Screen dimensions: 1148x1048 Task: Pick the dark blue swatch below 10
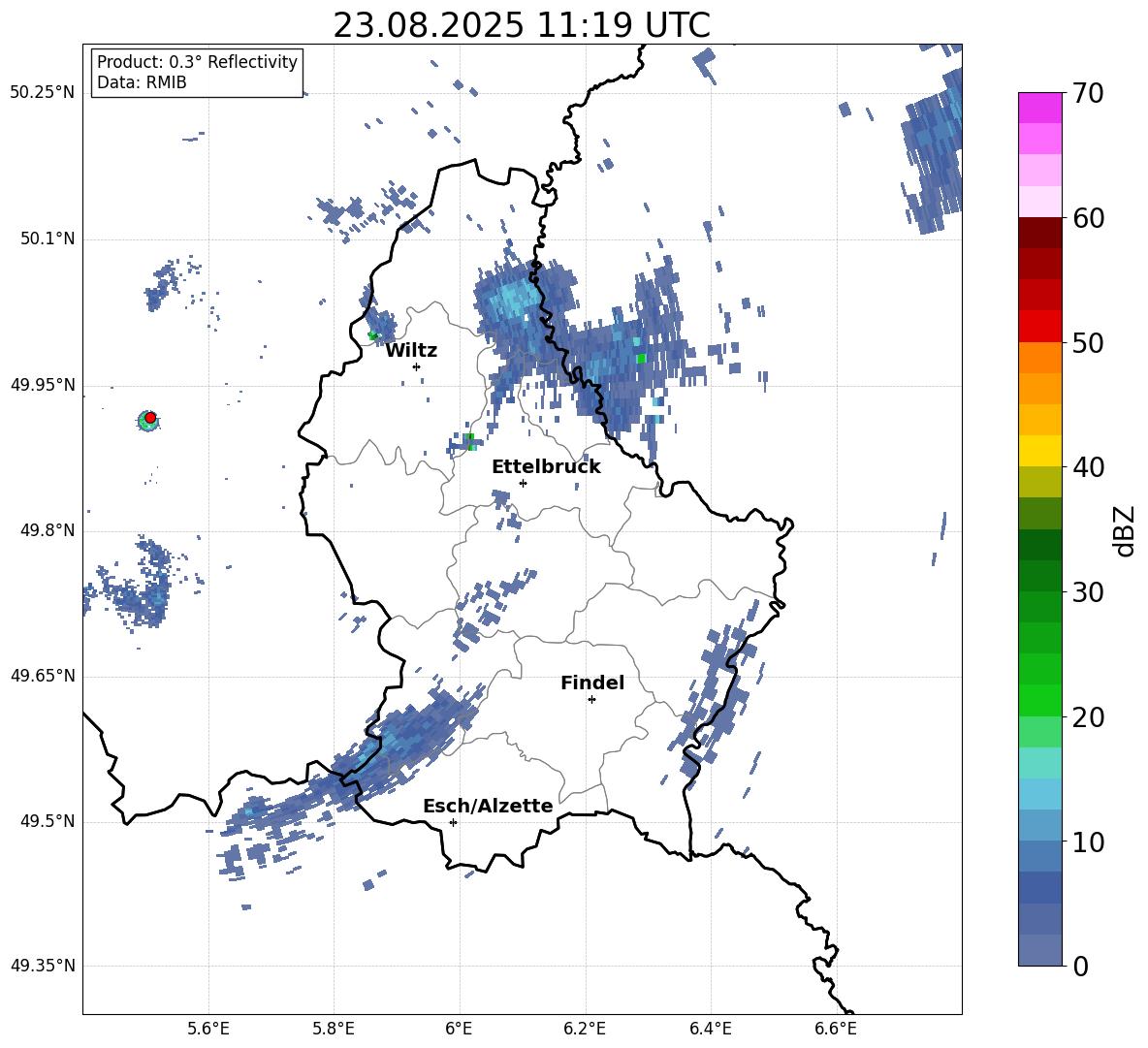pyautogui.click(x=1039, y=887)
